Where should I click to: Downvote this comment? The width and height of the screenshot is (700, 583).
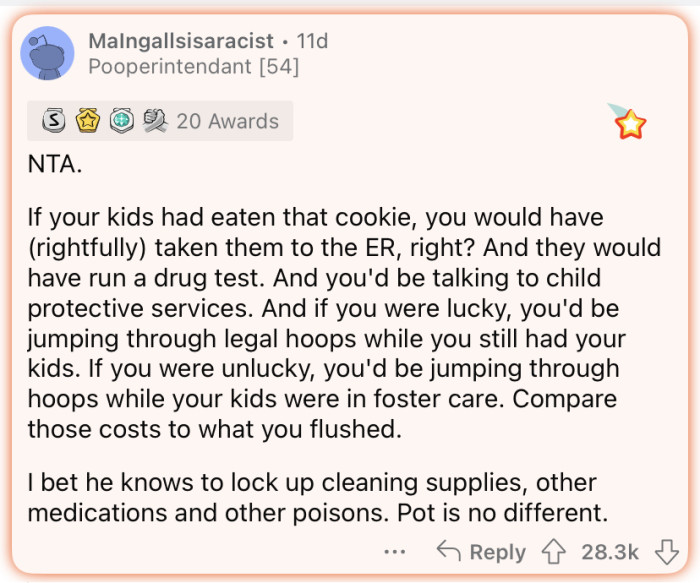pyautogui.click(x=666, y=551)
